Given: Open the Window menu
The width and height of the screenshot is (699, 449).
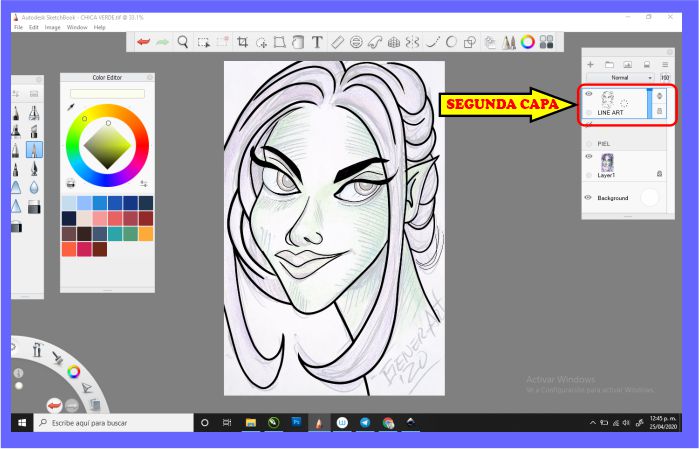Looking at the screenshot, I should (x=77, y=27).
